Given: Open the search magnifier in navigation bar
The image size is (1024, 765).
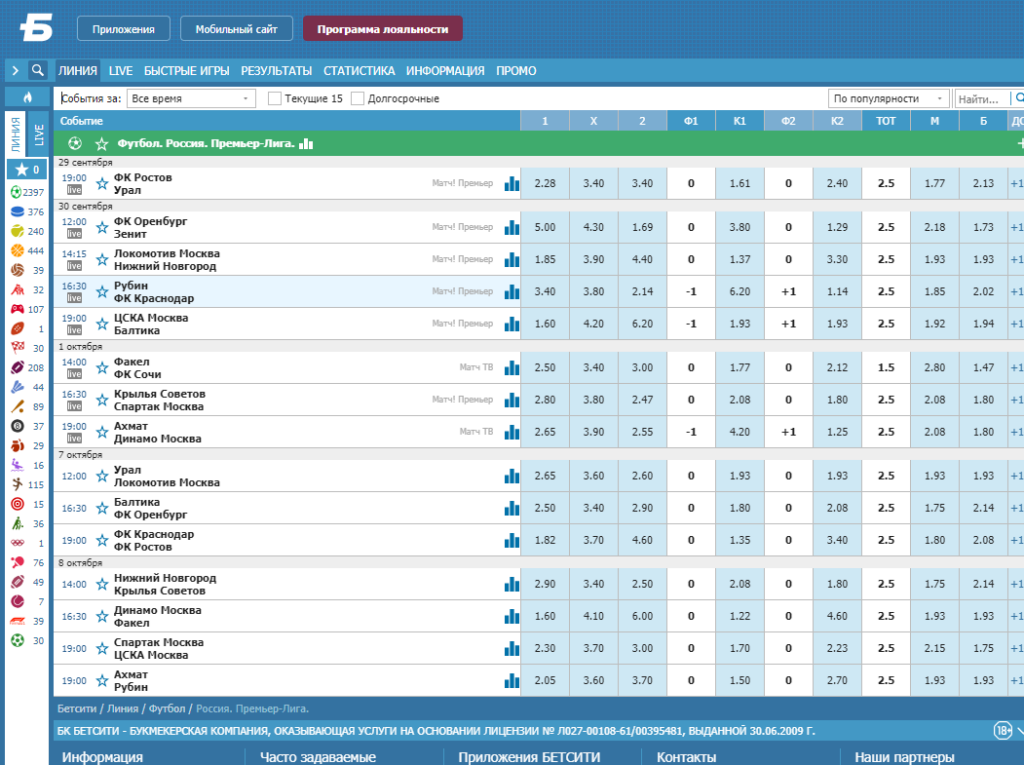Looking at the screenshot, I should 38,70.
